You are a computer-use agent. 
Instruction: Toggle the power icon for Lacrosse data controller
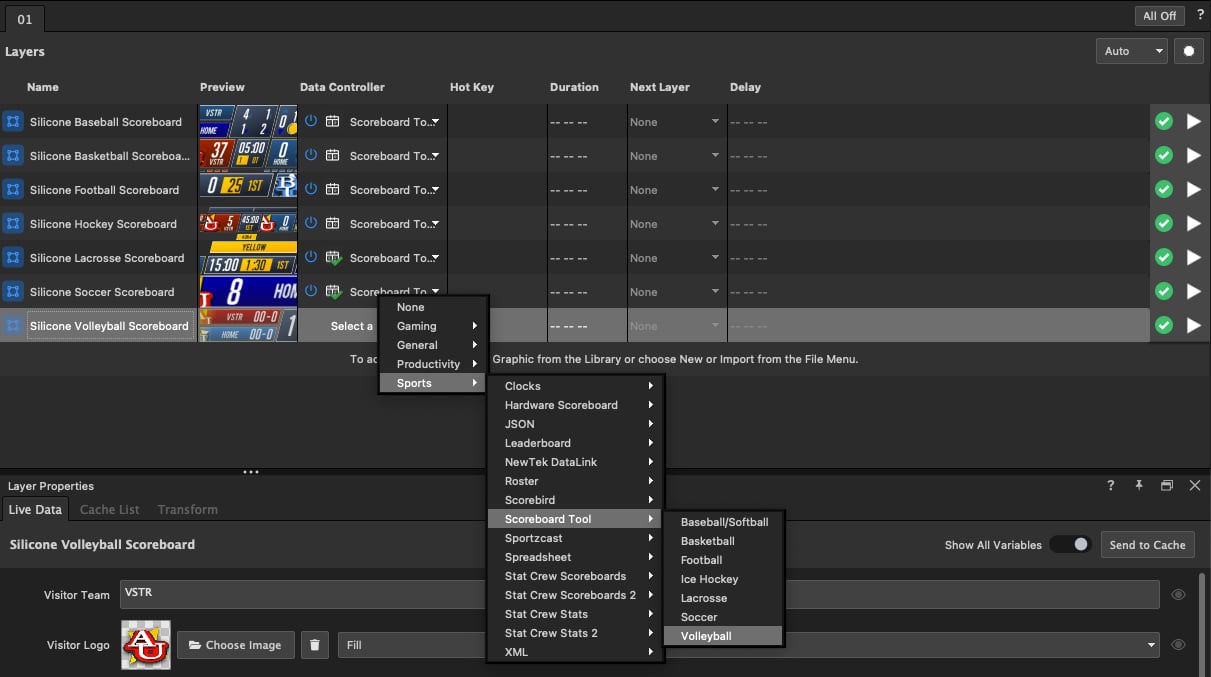[x=311, y=257]
